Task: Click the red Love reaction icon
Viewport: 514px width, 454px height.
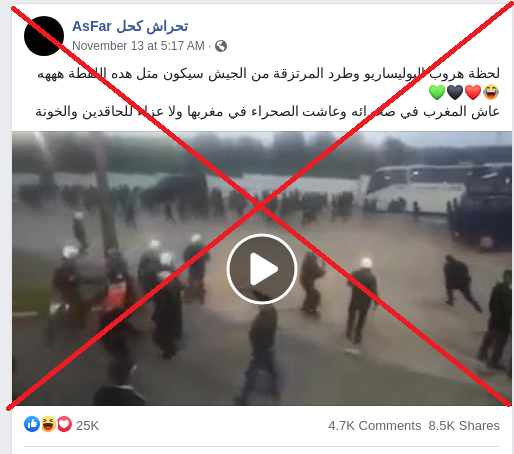Action: 64,424
